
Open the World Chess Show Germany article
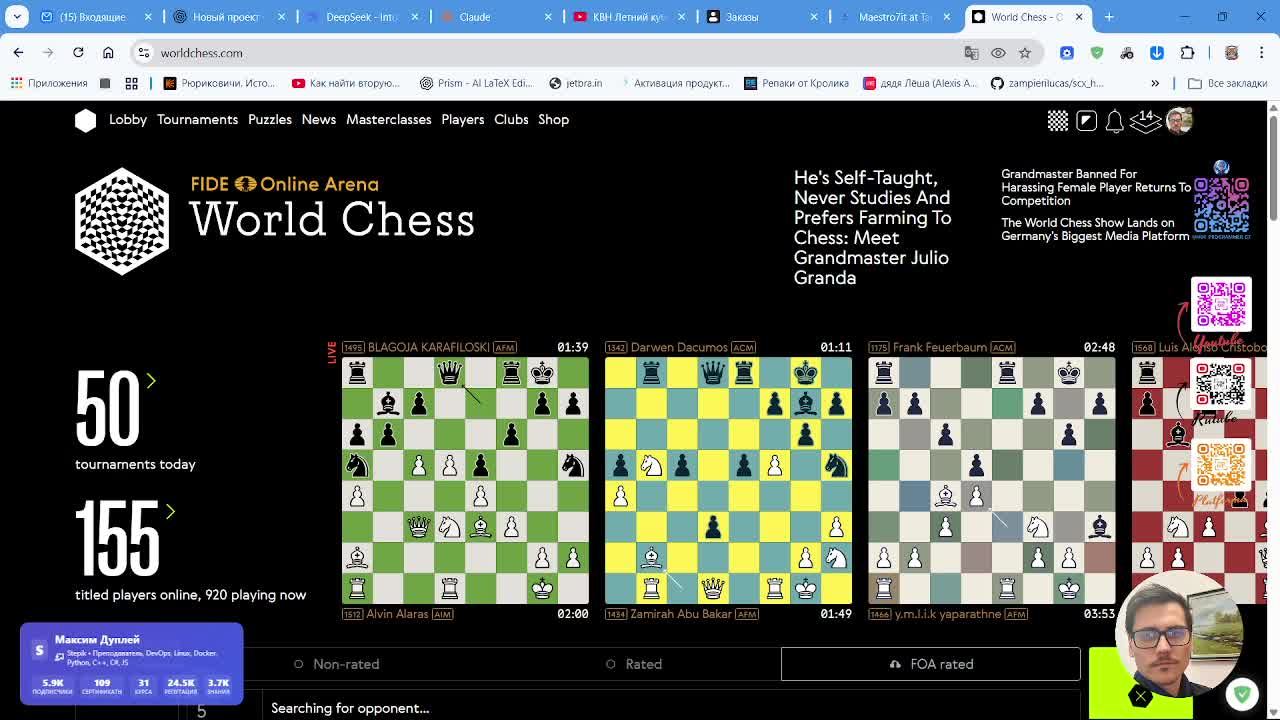[x=1095, y=230]
